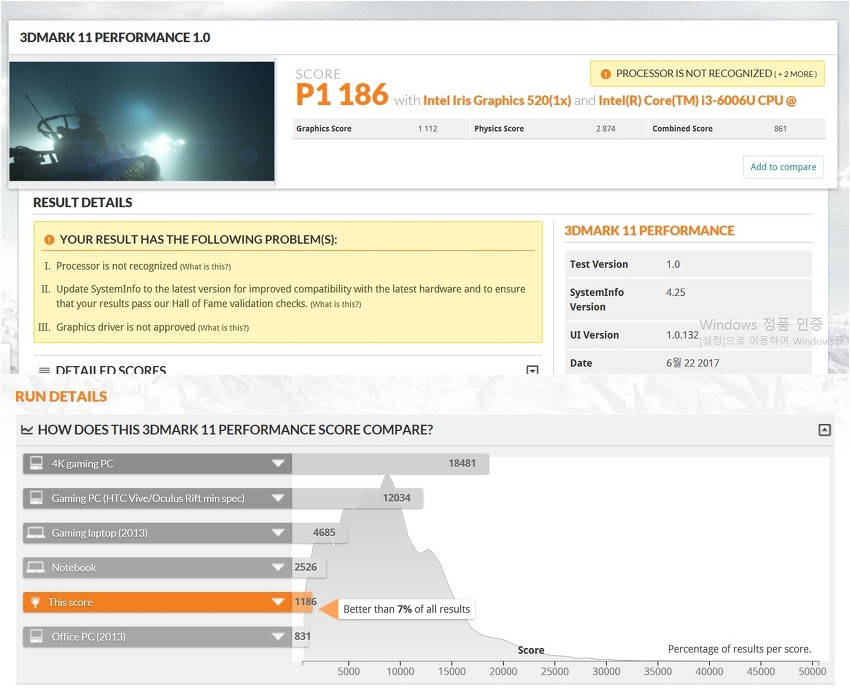Screen dimensions: 850x693
Task: Expand the Notebook dropdown arrow
Action: point(278,568)
